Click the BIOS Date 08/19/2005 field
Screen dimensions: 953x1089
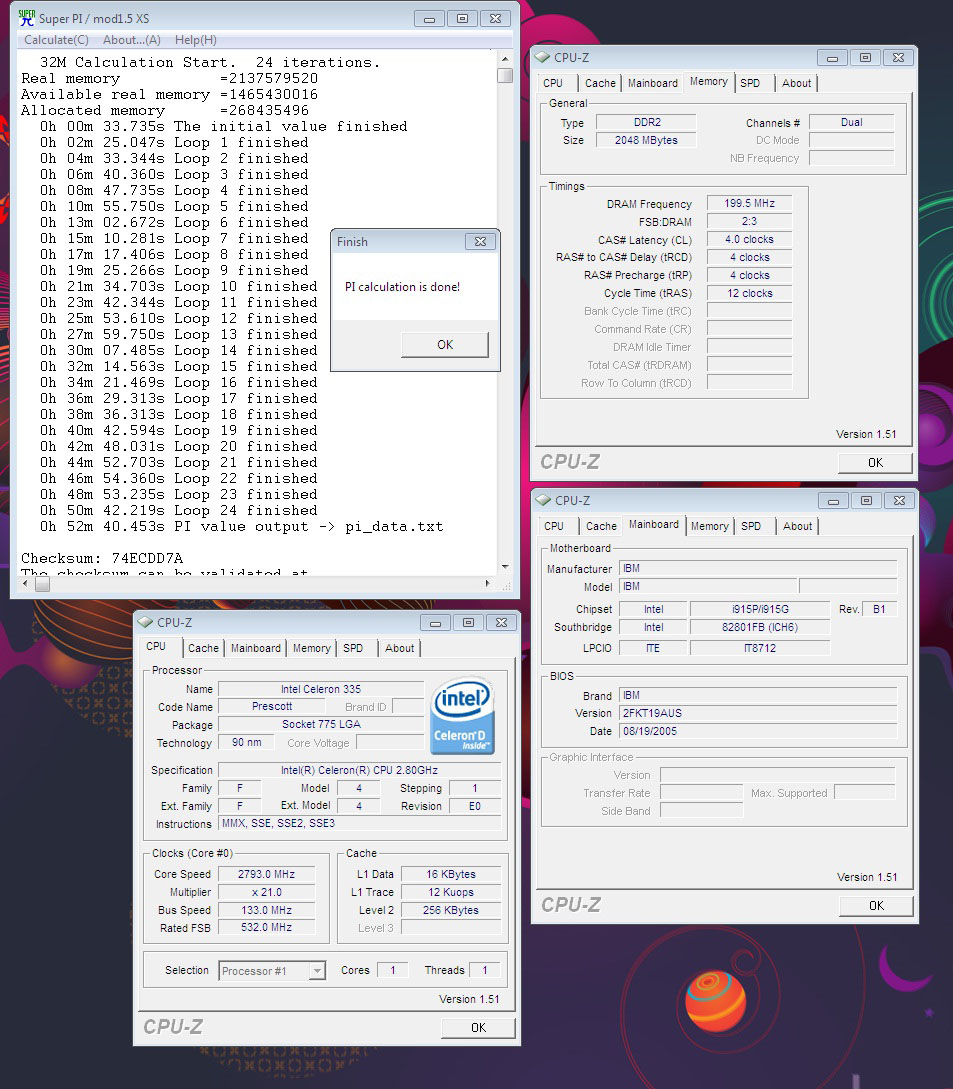(x=759, y=731)
